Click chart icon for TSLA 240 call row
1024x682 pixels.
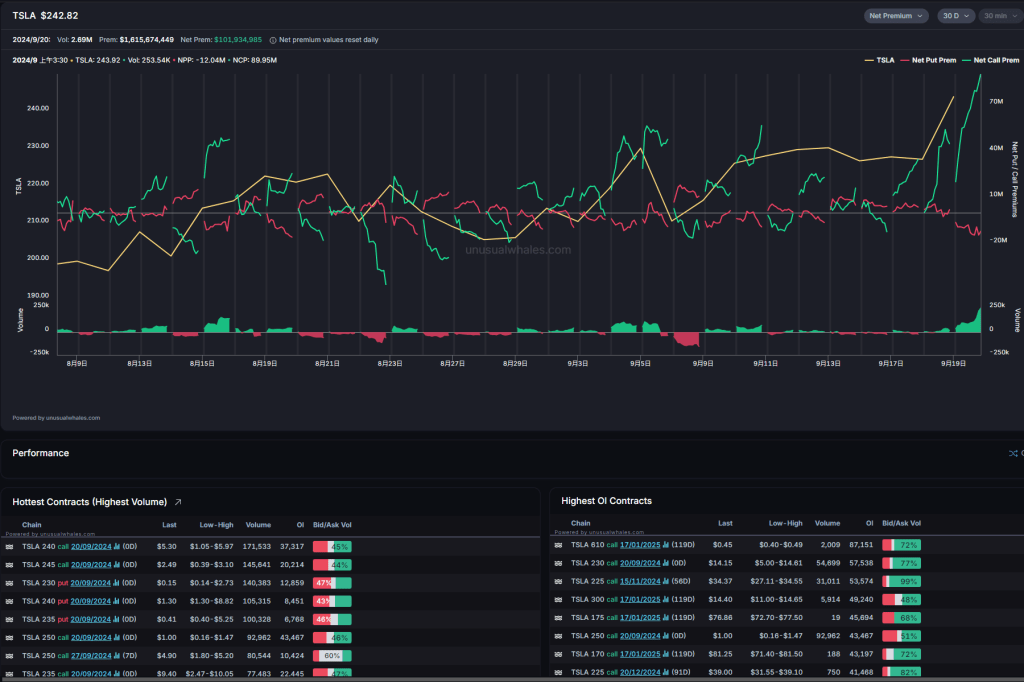point(117,547)
